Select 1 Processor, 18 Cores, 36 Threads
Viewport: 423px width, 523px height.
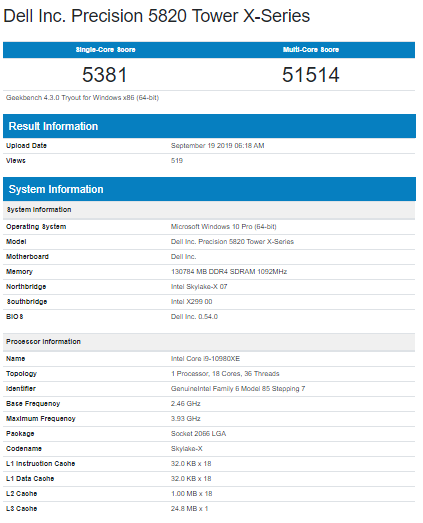(225, 374)
